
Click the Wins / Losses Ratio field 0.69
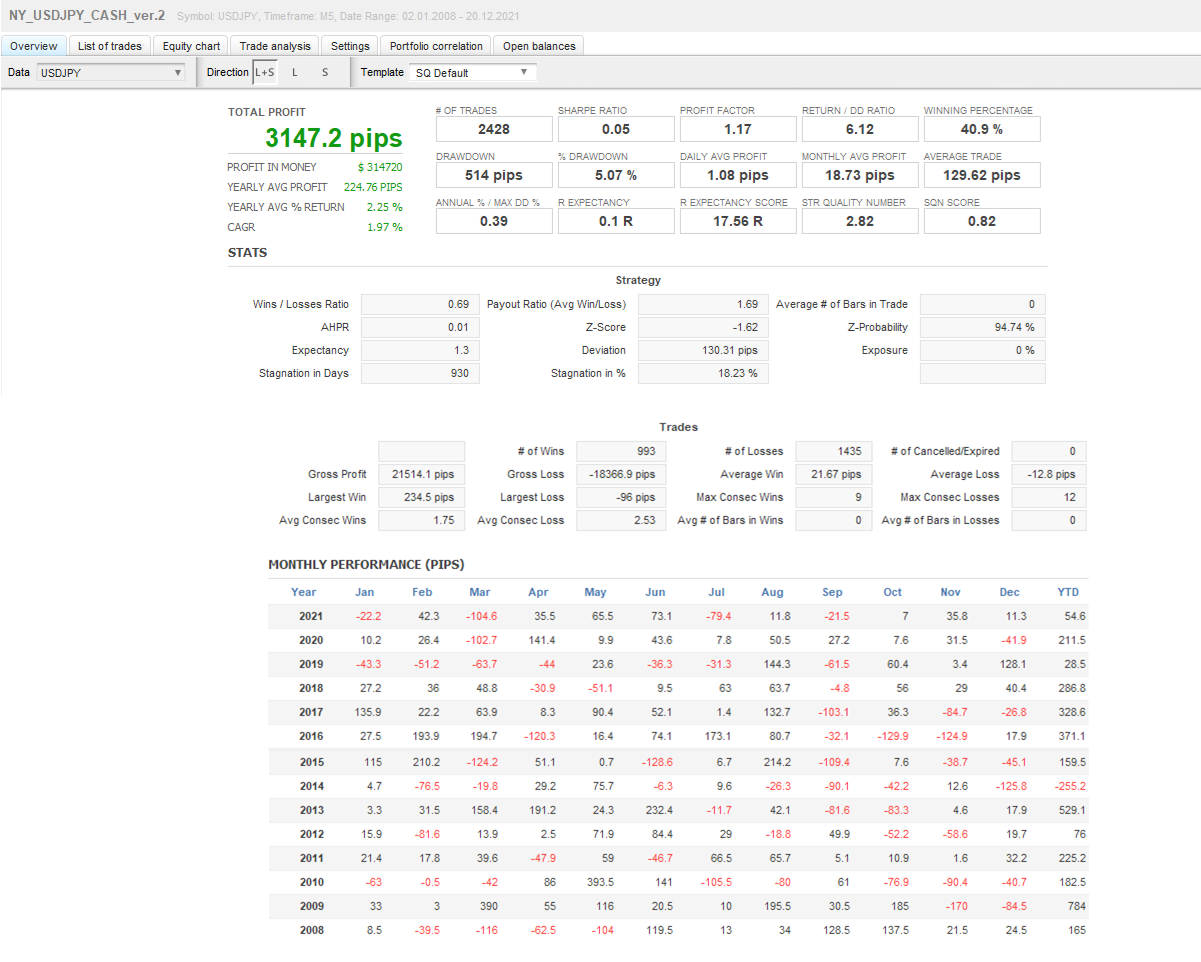click(x=420, y=304)
